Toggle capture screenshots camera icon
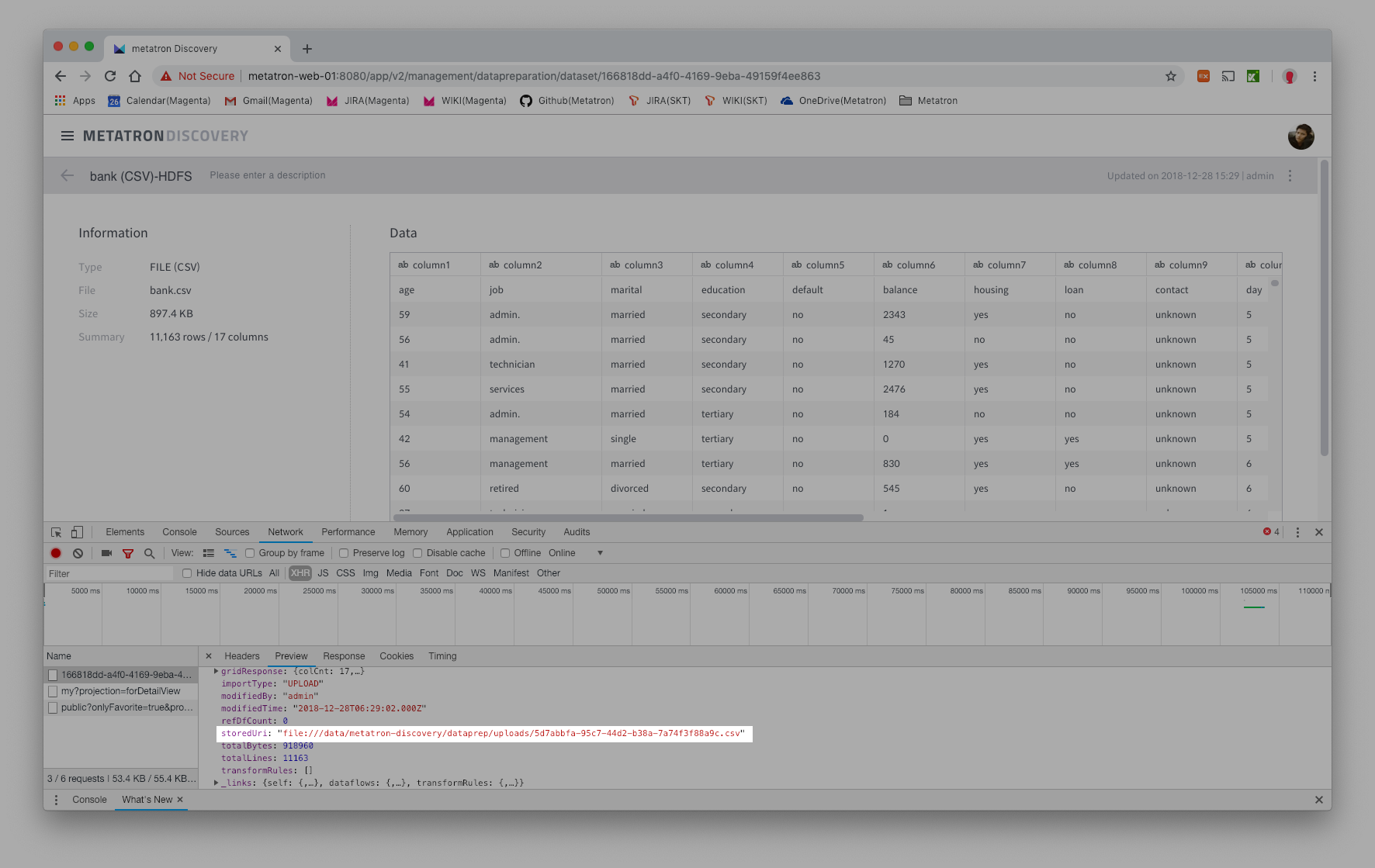Screen dimensions: 1375x868 (x=106, y=553)
